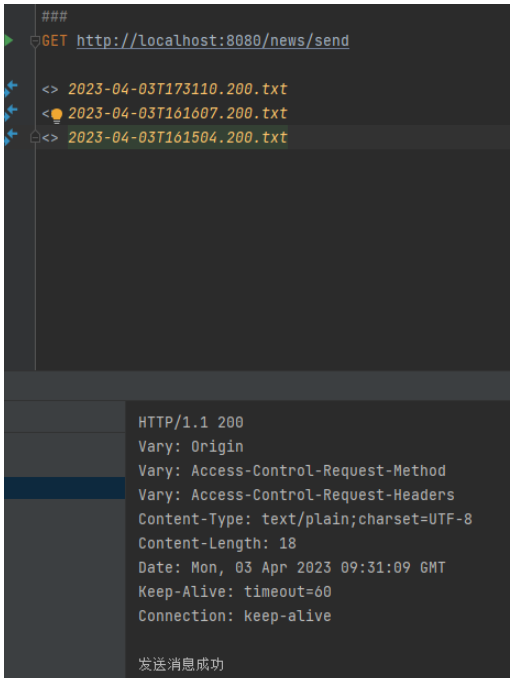The height and width of the screenshot is (678, 513).
Task: Click the ### request separator line
Action: tap(55, 17)
